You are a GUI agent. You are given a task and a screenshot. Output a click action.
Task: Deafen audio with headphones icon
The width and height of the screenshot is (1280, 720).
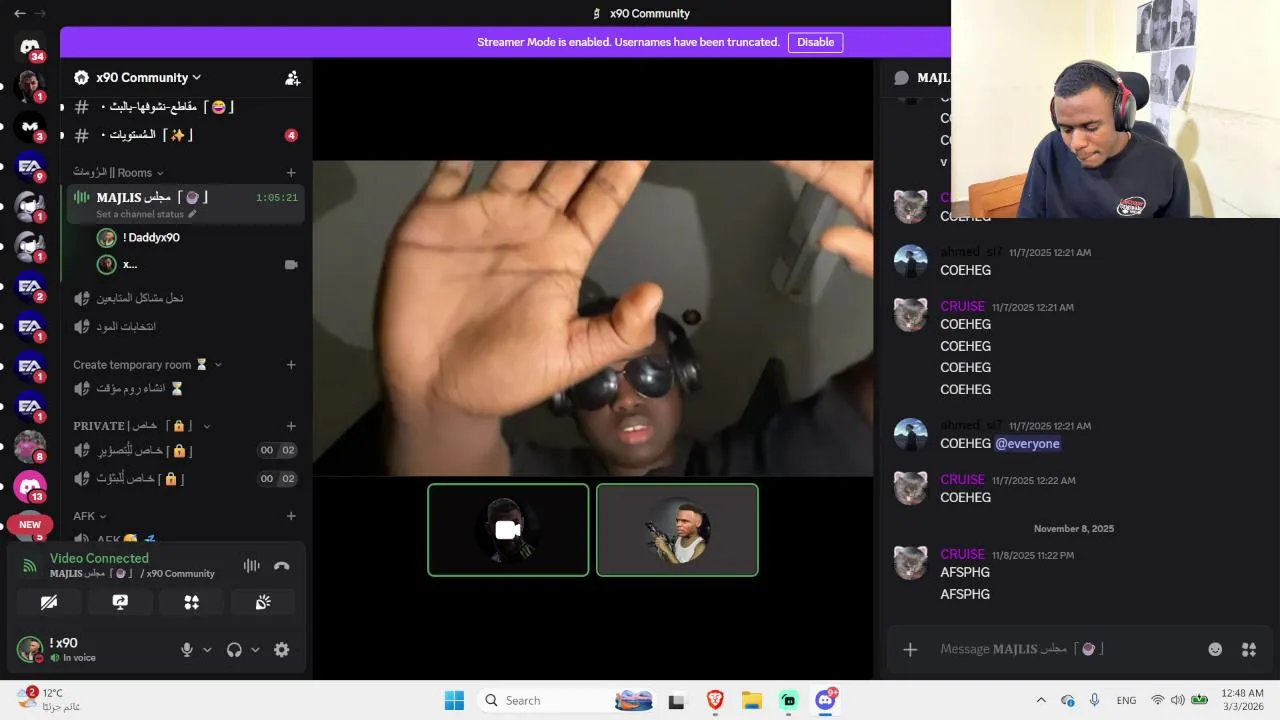coord(234,650)
